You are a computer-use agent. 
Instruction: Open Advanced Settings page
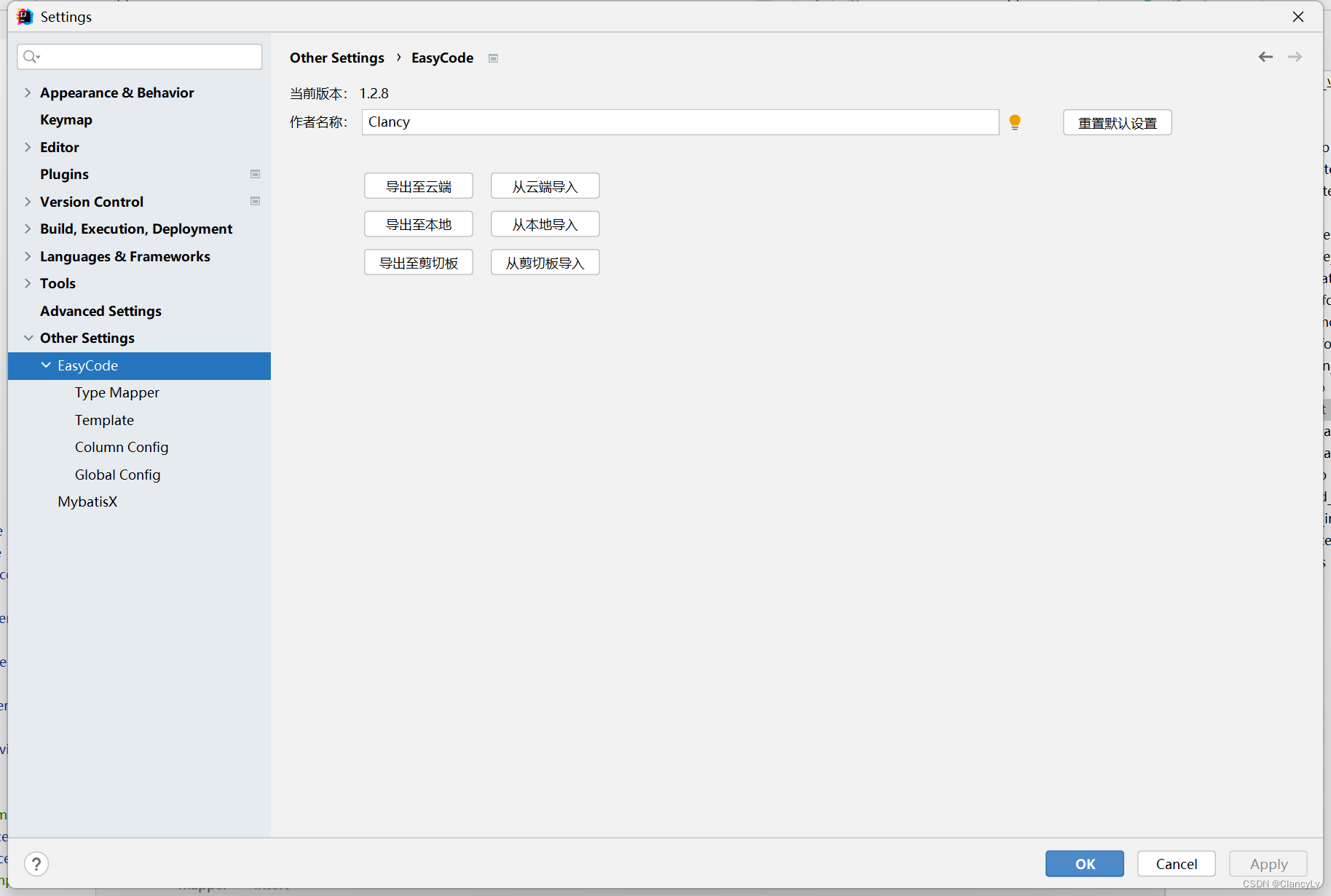101,311
